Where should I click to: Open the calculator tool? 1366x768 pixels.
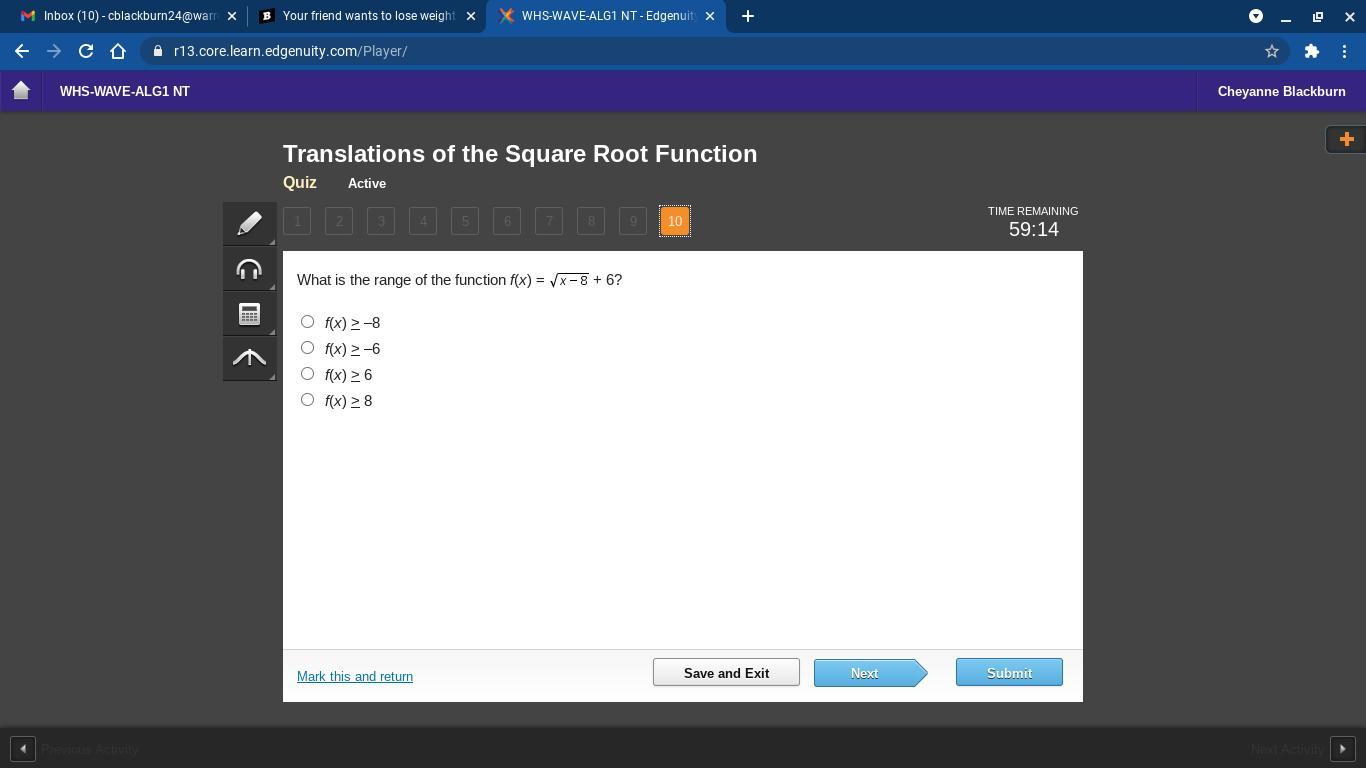click(x=249, y=314)
